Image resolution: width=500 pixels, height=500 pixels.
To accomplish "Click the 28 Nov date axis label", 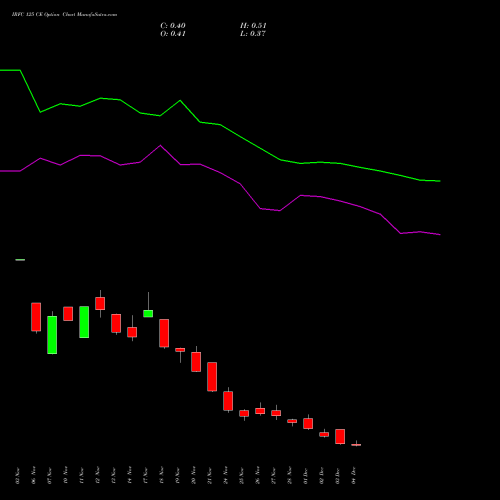I will click(x=290, y=475).
